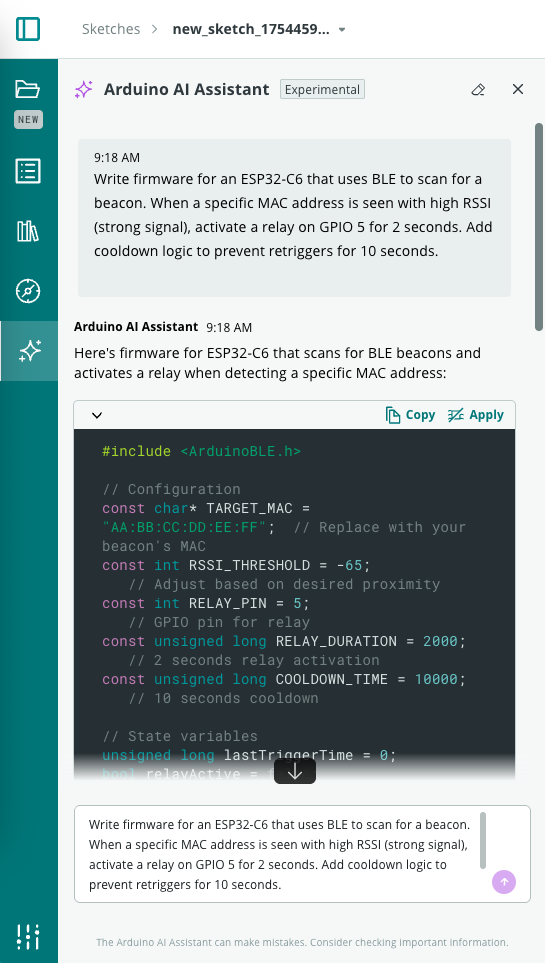Viewport: 545px width, 963px height.
Task: Click the RELAY_PIN = 5 line
Action: click(x=206, y=603)
